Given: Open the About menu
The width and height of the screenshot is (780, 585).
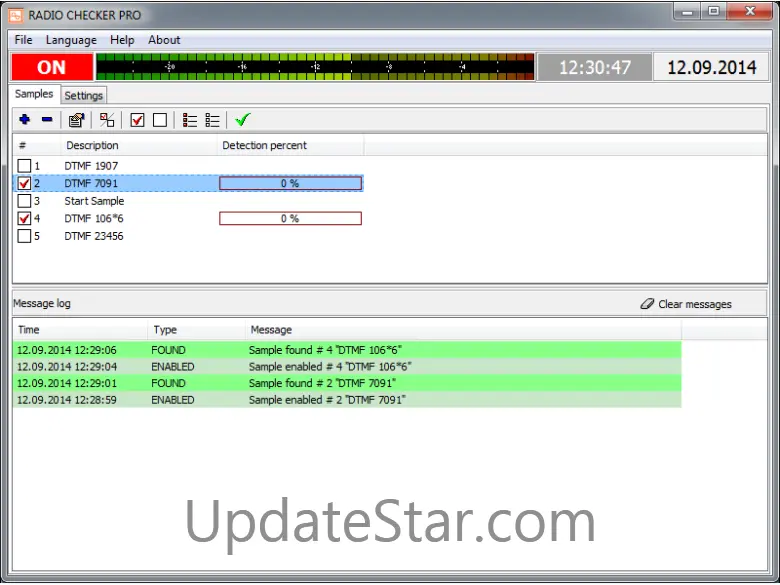Looking at the screenshot, I should tap(164, 40).
